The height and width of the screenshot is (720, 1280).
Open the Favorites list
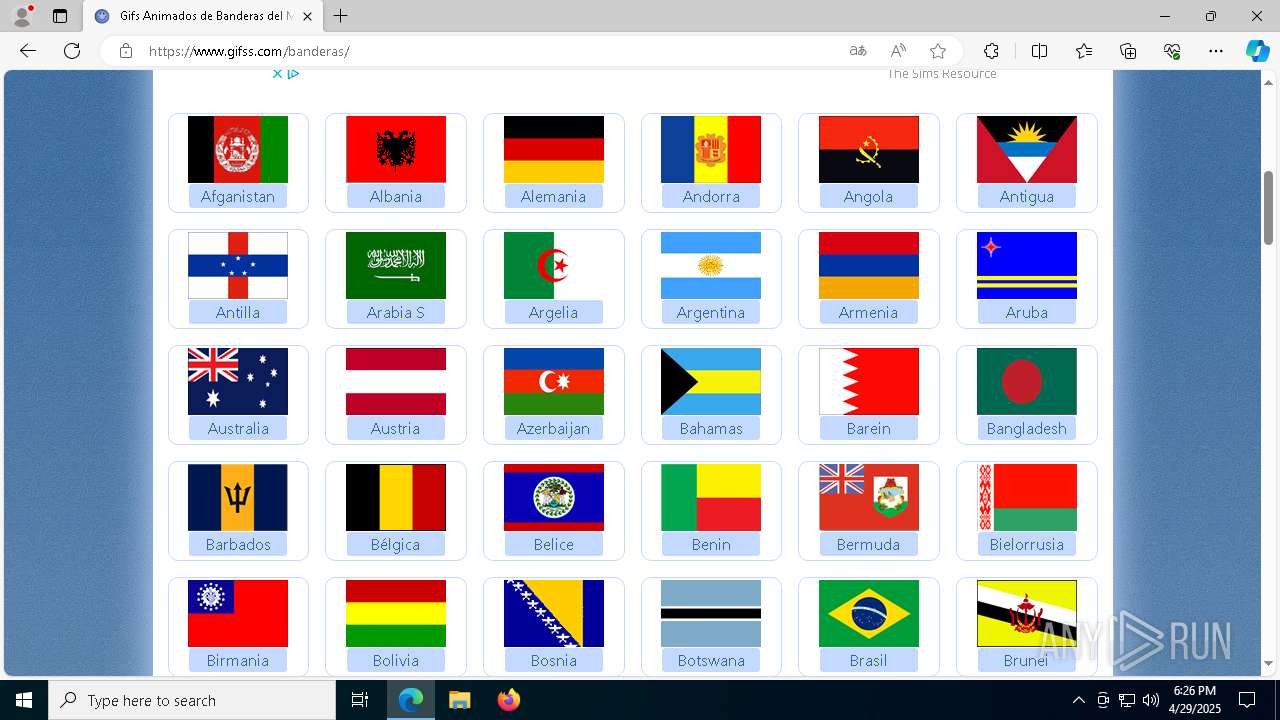click(x=1084, y=51)
